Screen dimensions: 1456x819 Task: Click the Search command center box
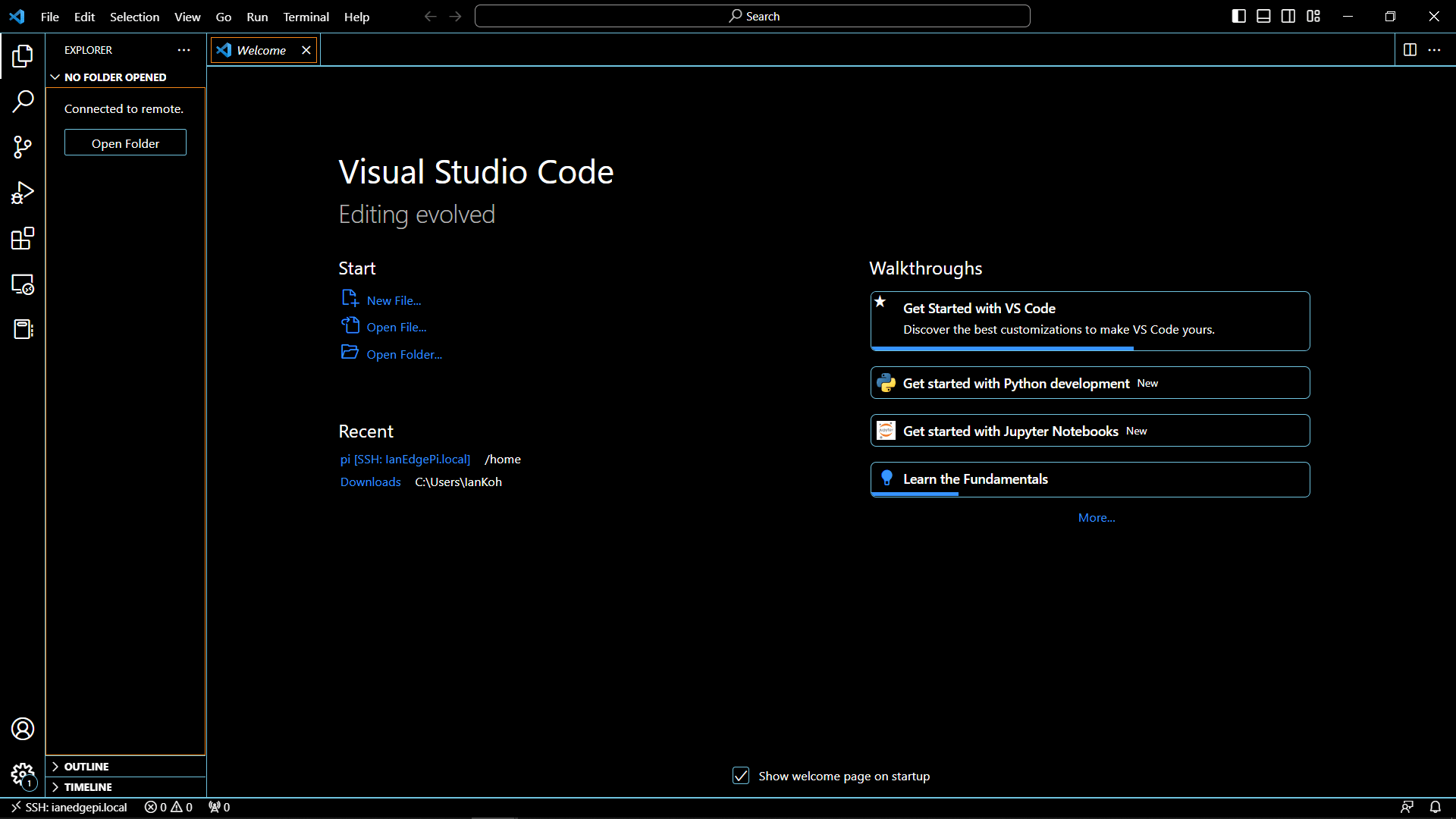[752, 16]
